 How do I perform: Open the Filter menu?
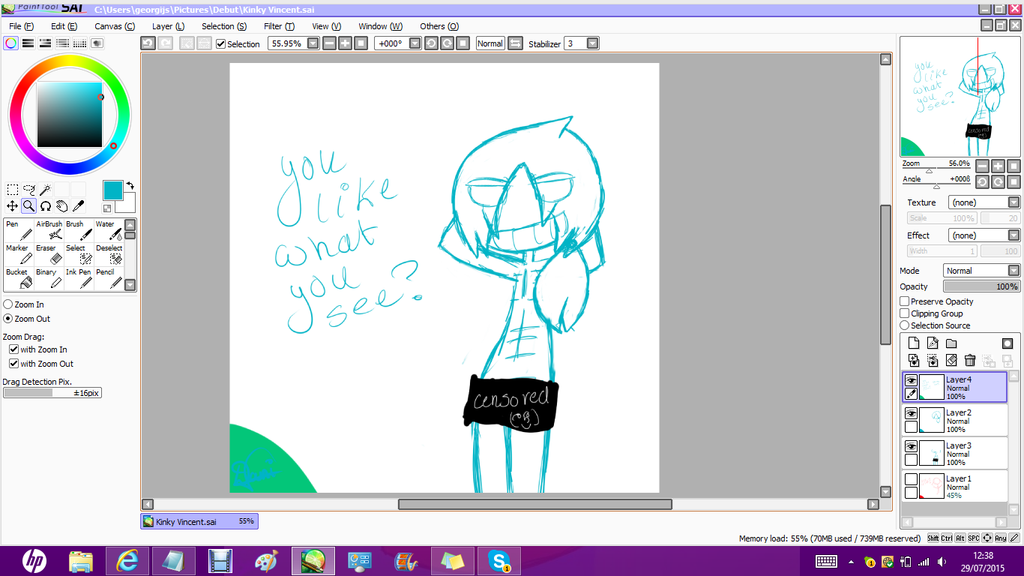(278, 26)
